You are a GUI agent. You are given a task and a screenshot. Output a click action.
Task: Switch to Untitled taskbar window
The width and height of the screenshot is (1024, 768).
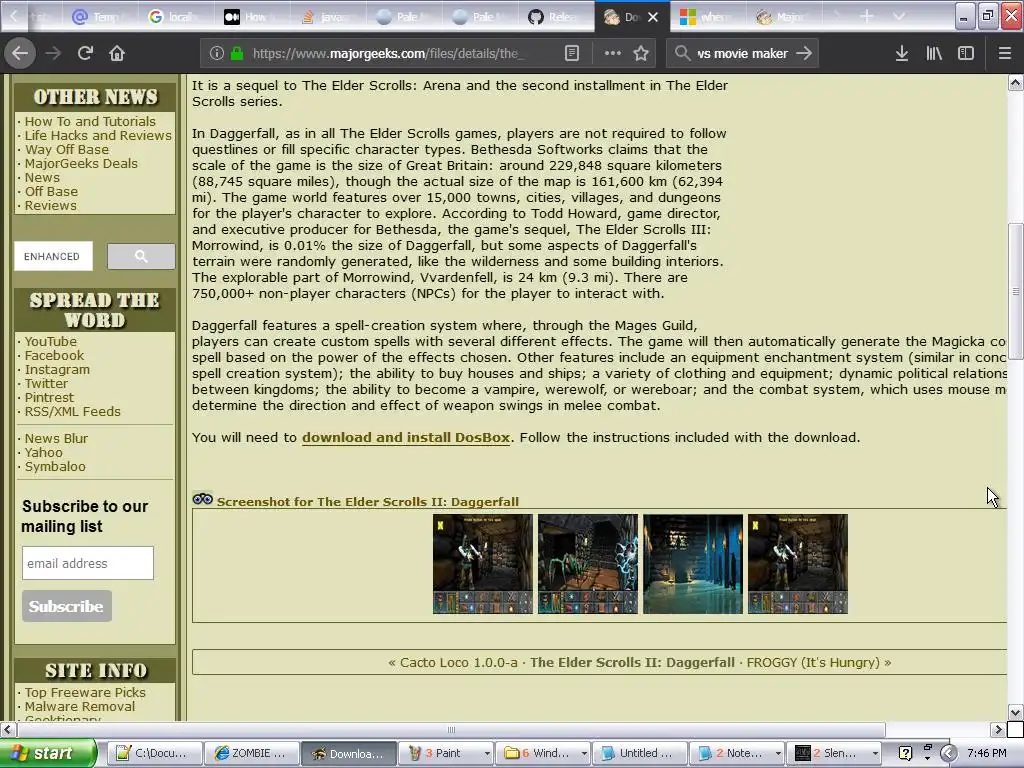coord(640,754)
